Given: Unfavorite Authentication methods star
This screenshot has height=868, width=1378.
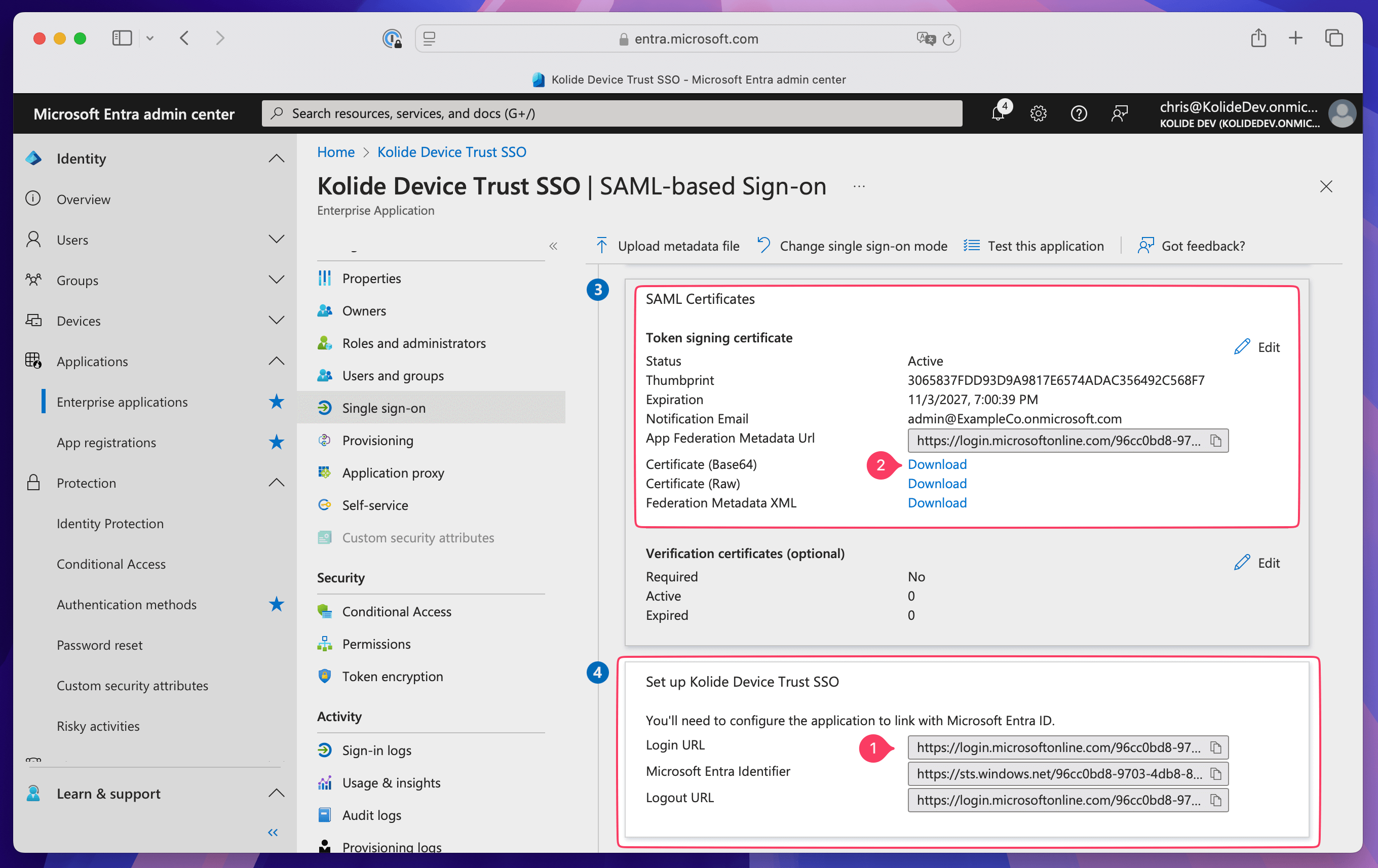Looking at the screenshot, I should tap(277, 604).
